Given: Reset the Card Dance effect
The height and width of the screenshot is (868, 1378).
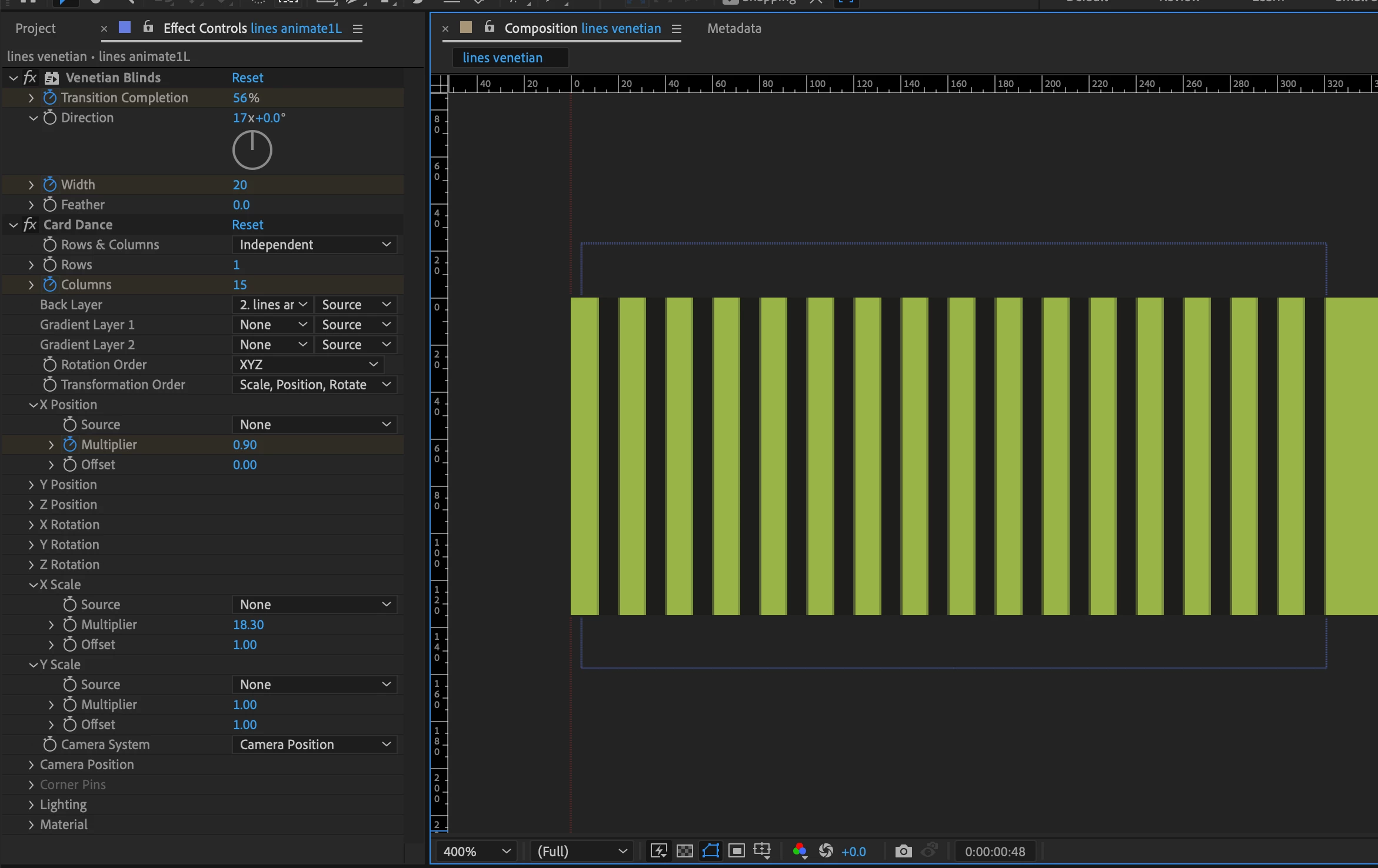Looking at the screenshot, I should click(x=247, y=225).
